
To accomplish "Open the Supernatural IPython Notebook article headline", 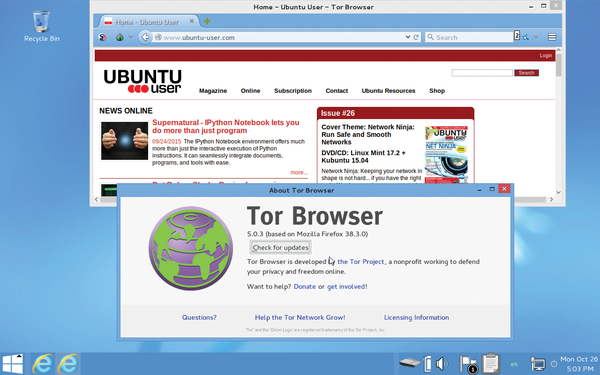I will pyautogui.click(x=226, y=126).
